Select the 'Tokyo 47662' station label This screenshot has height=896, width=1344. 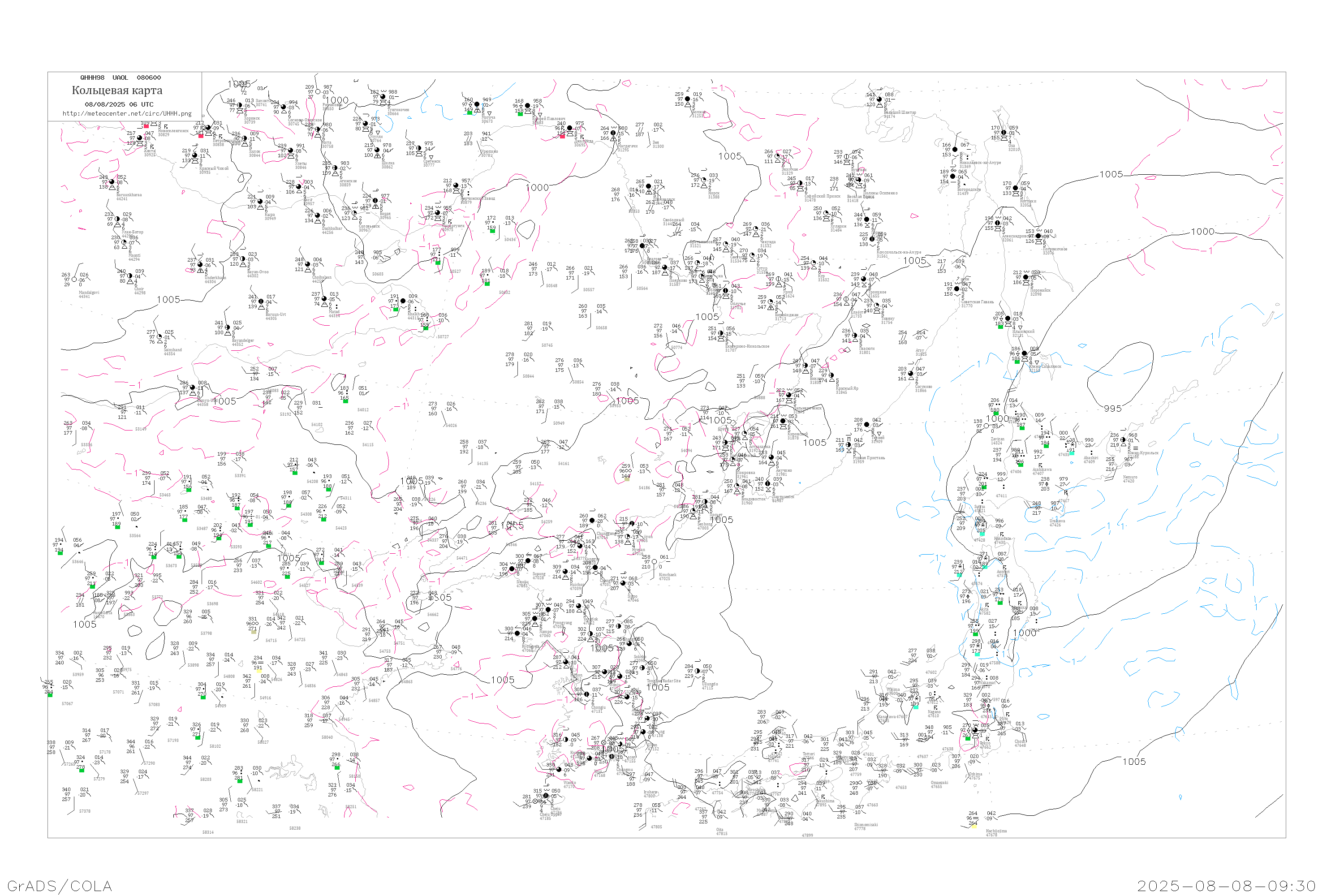(985, 745)
